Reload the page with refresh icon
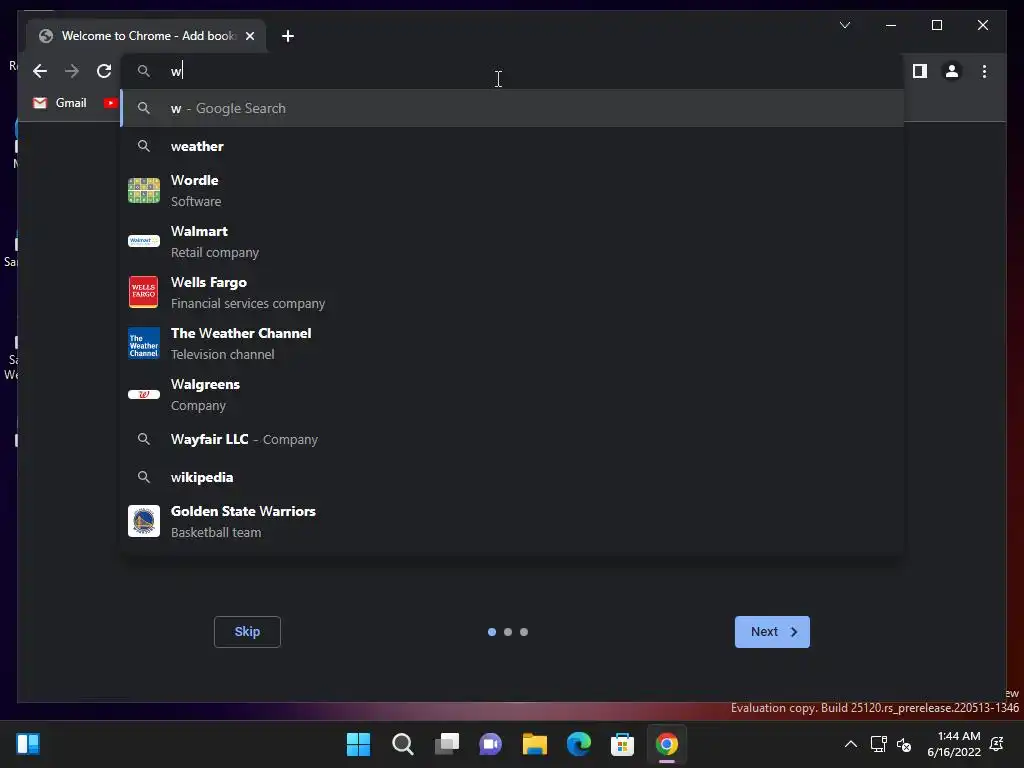The height and width of the screenshot is (768, 1024). click(104, 71)
